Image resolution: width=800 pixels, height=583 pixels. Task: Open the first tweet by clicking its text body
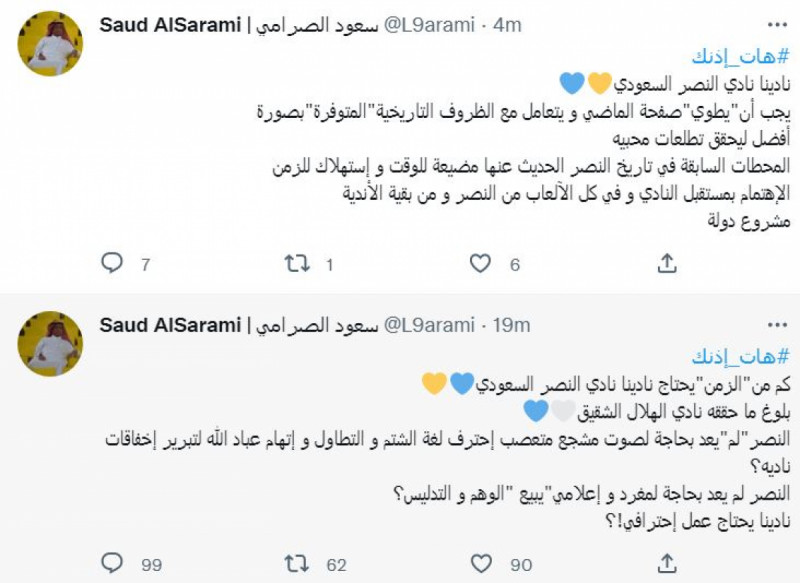[x=500, y=150]
